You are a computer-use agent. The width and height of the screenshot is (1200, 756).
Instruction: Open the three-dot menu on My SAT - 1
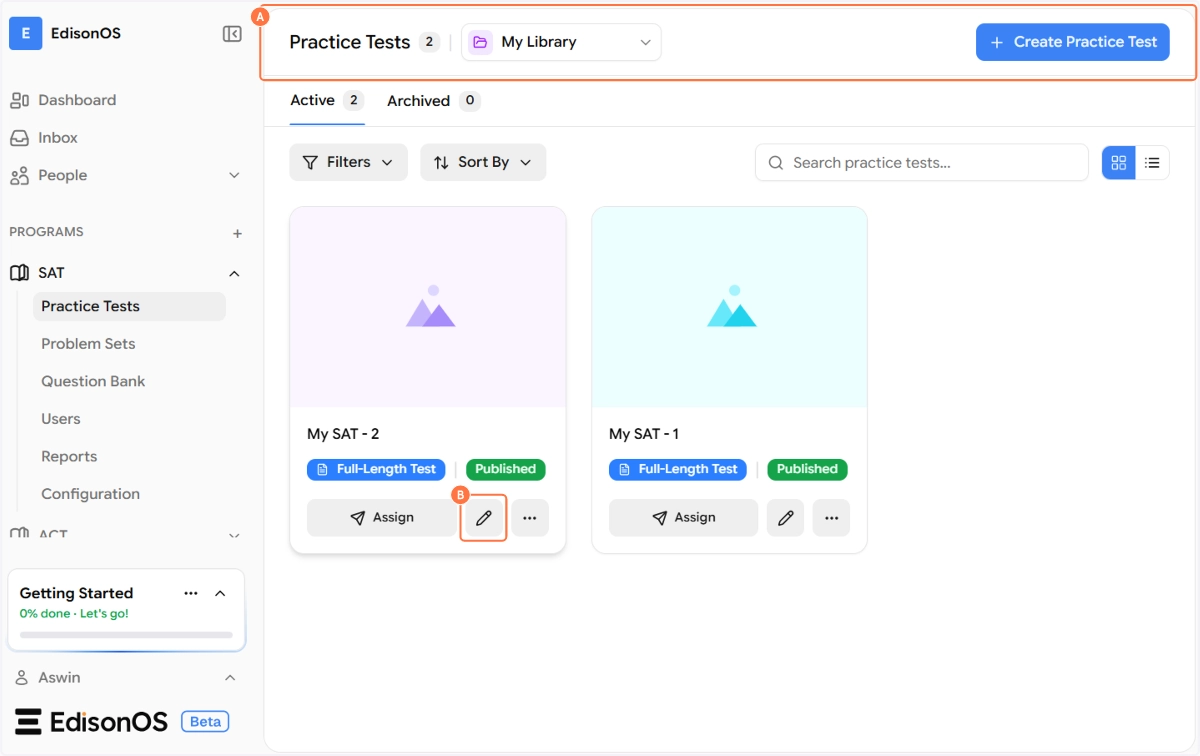click(x=831, y=518)
